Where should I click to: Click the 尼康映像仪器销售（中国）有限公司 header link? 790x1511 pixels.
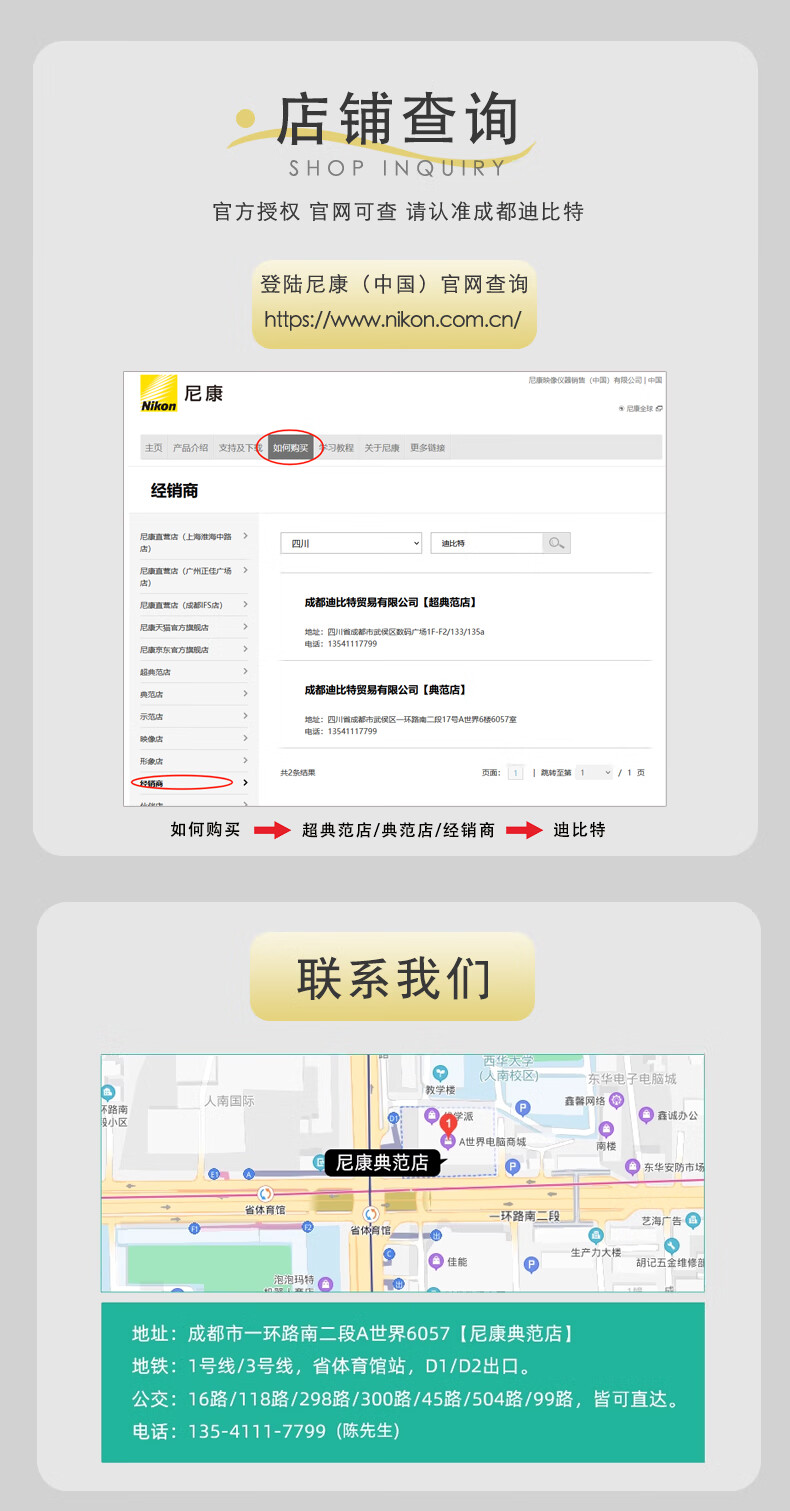585,380
